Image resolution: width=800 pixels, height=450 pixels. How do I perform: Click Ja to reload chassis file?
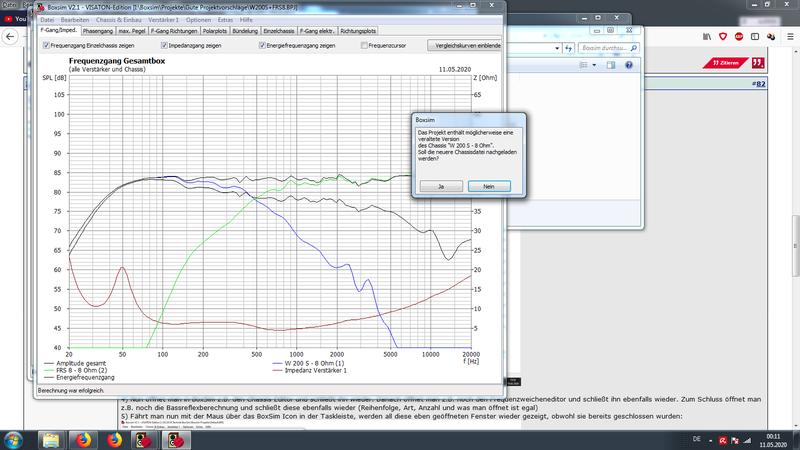441,185
